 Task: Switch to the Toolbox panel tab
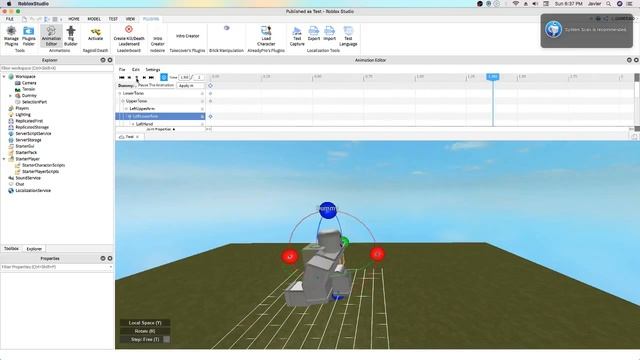pyautogui.click(x=11, y=249)
